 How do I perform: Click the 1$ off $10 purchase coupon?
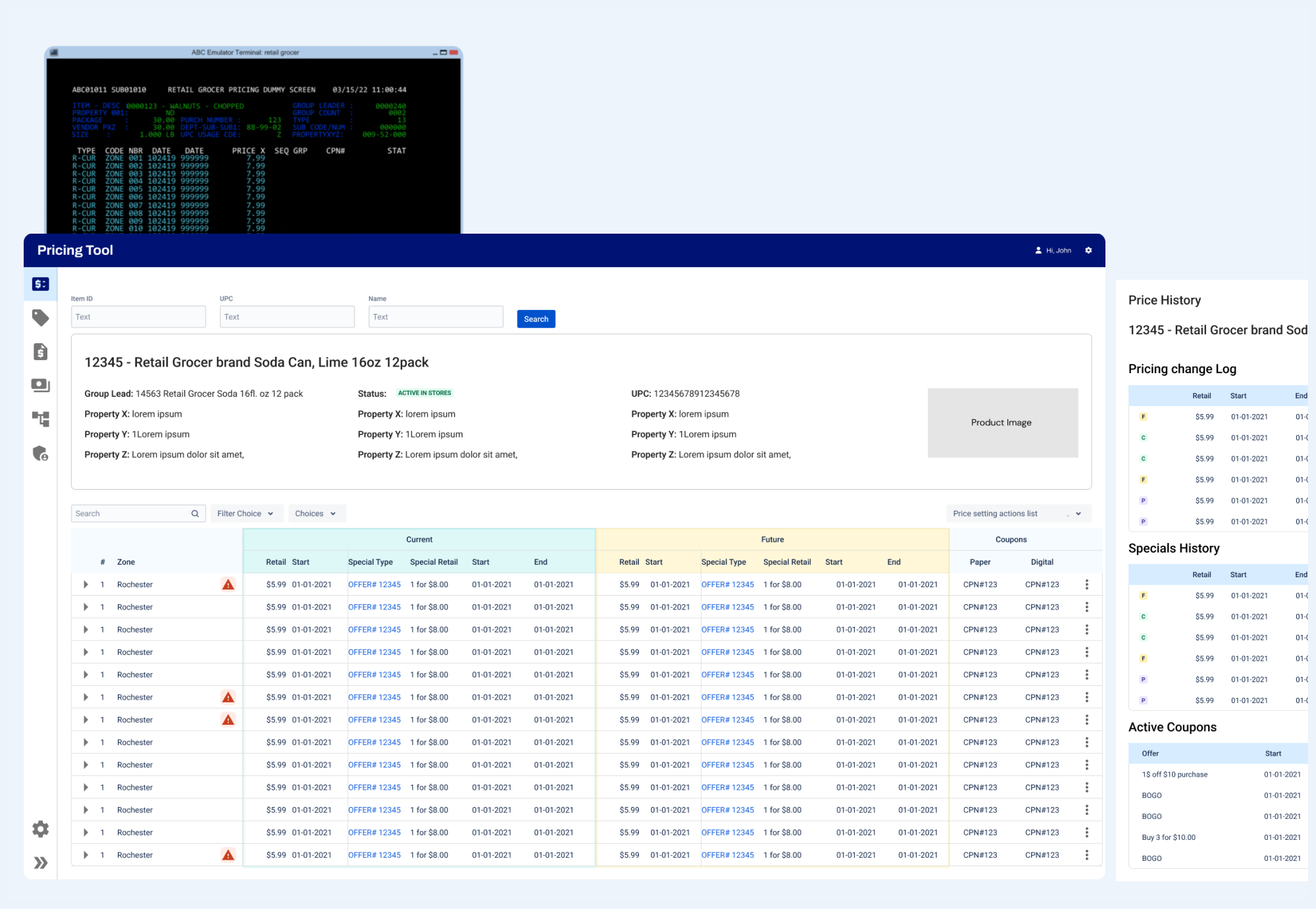click(x=1175, y=775)
